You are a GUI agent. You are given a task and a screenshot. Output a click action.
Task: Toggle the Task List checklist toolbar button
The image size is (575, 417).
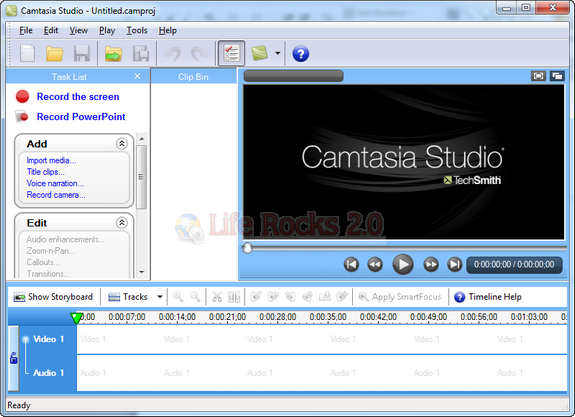[231, 54]
